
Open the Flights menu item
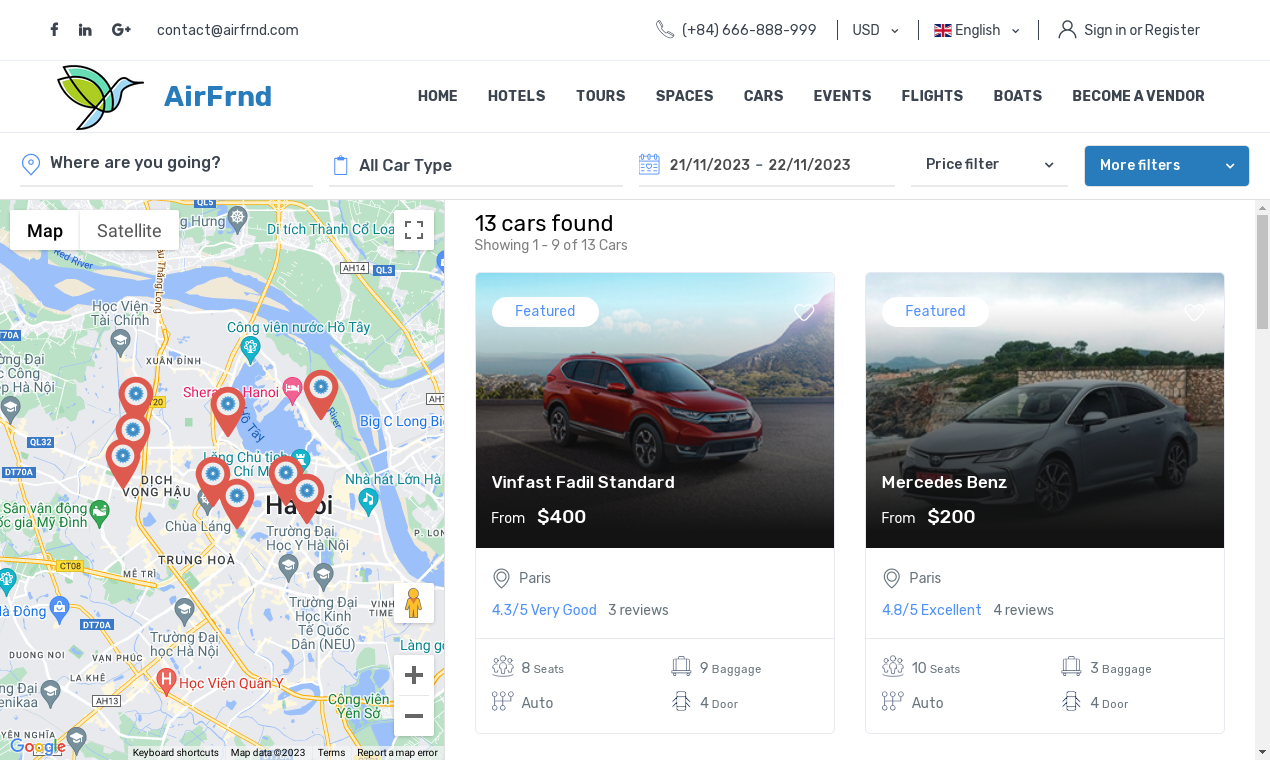(x=933, y=96)
